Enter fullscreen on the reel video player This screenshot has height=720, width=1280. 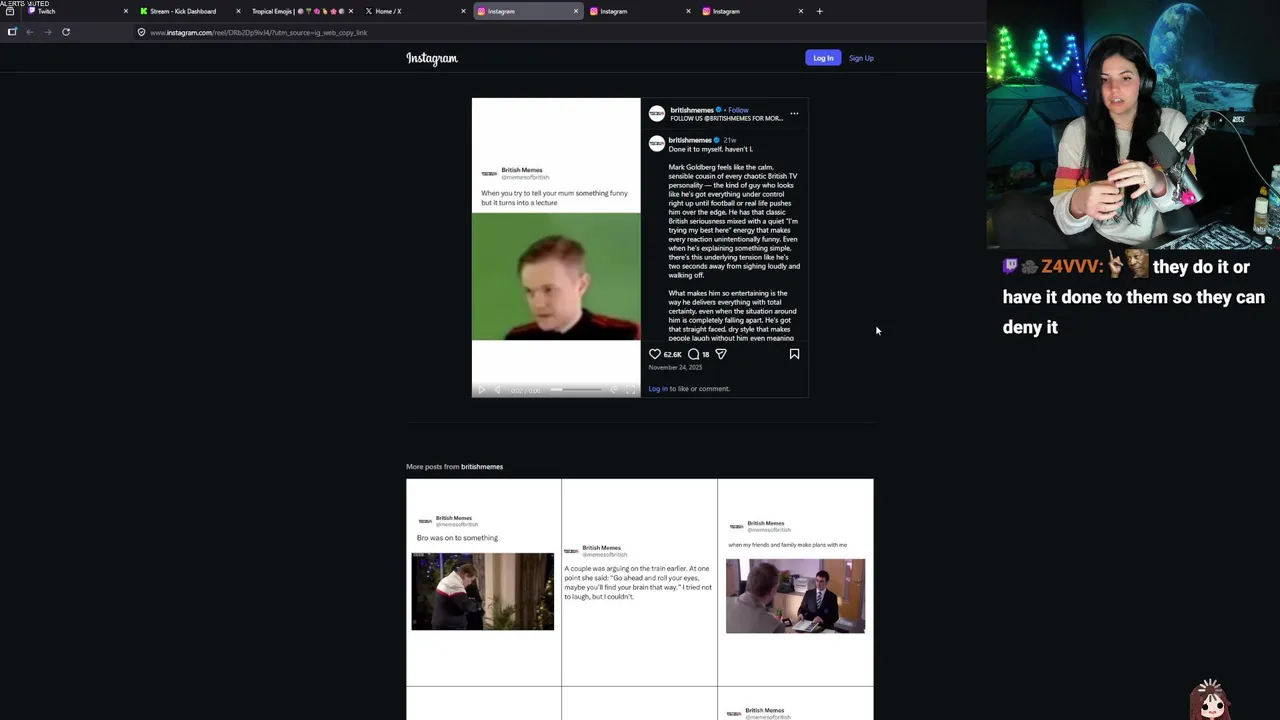630,390
